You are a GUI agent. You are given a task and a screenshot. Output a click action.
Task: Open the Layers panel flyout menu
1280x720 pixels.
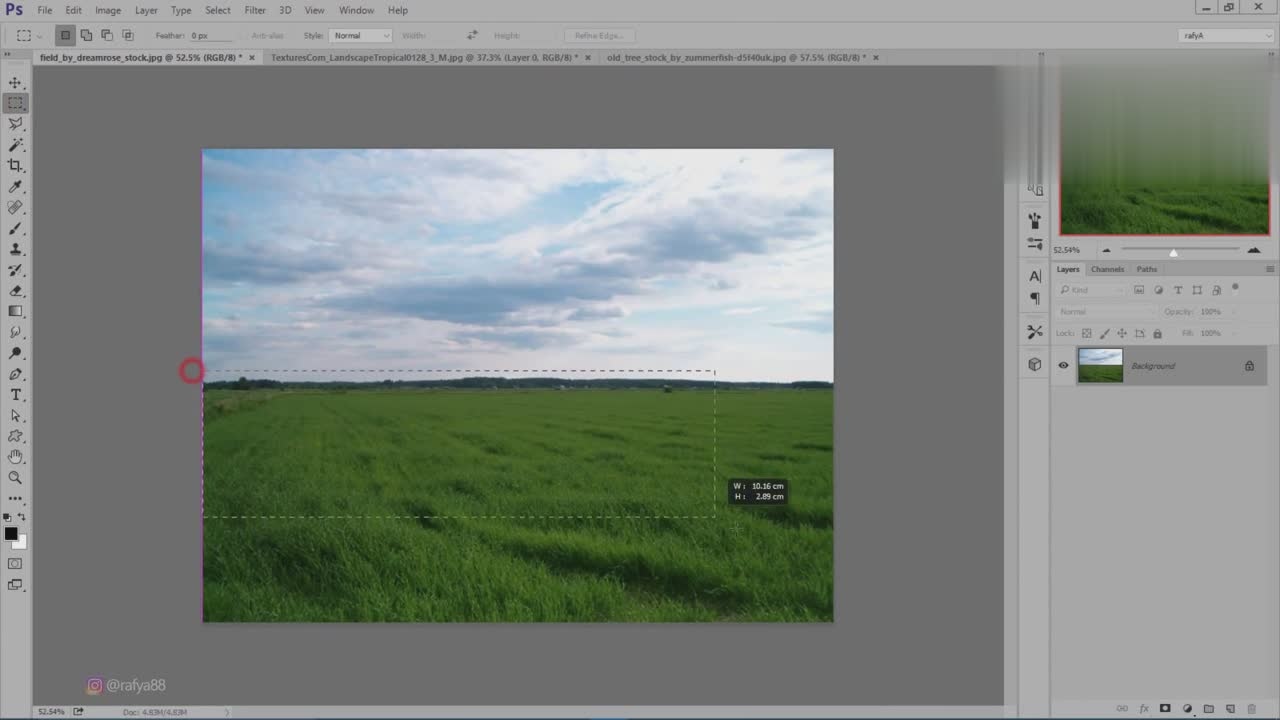click(x=1270, y=269)
